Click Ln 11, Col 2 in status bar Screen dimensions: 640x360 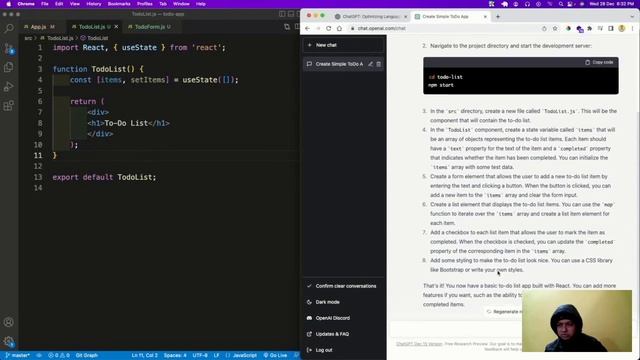click(144, 356)
